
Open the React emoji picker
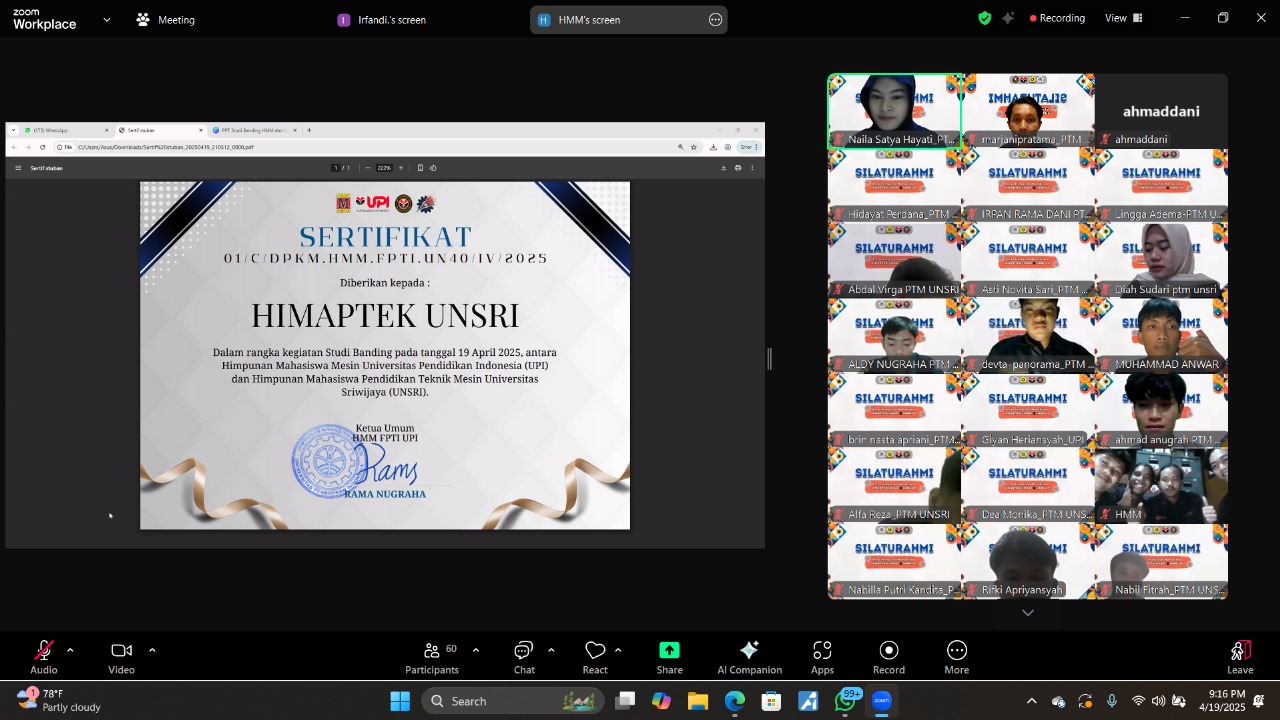[x=595, y=657]
